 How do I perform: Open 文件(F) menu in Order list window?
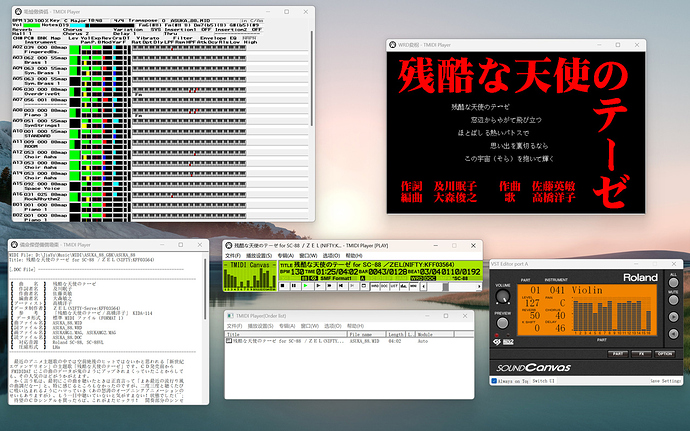[234, 326]
